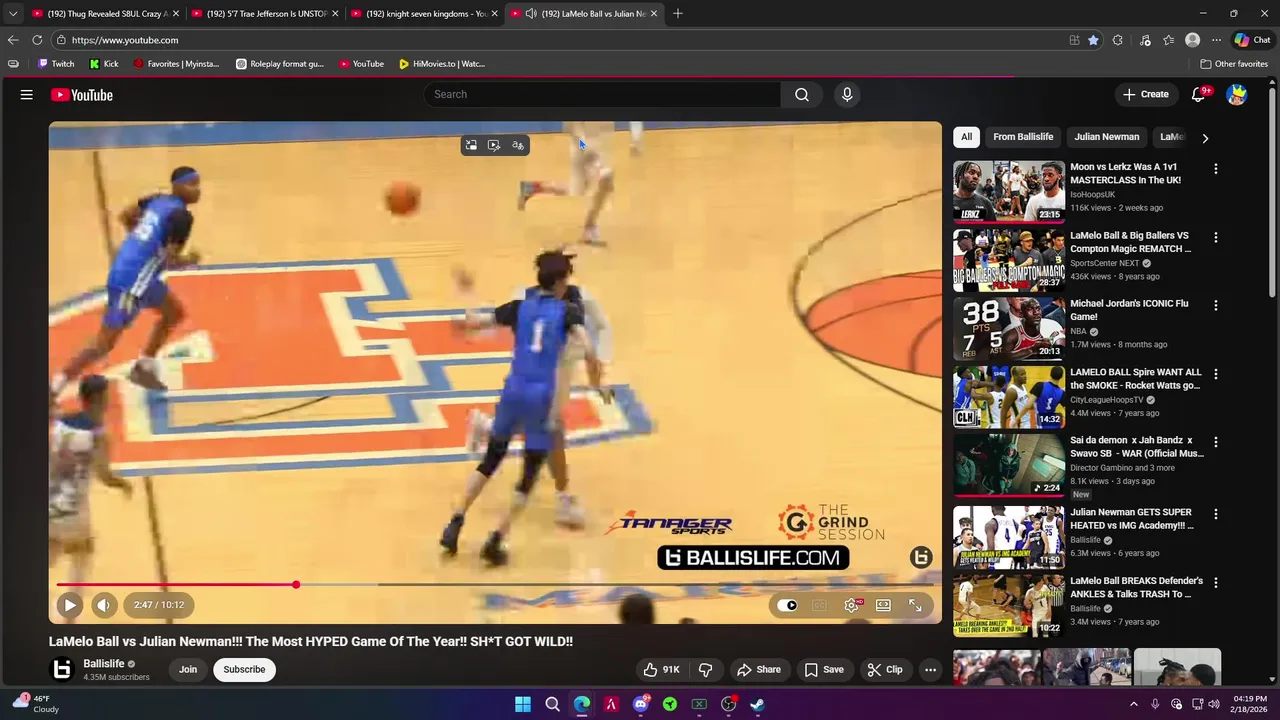1280x720 pixels.
Task: Open weather widget showing 46°F
Action: click(x=35, y=704)
